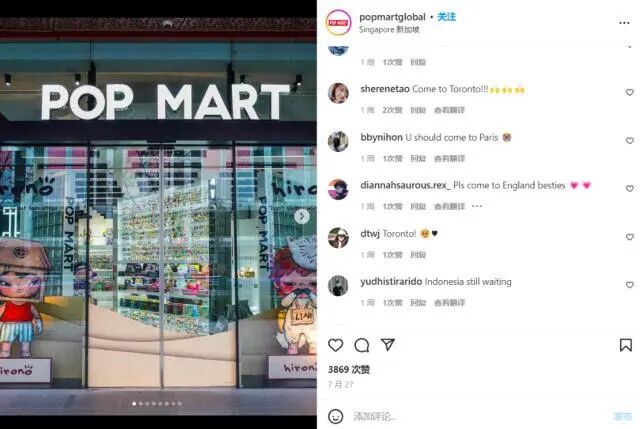Reply to dtwj's comment
The height and width of the screenshot is (429, 640).
point(418,255)
